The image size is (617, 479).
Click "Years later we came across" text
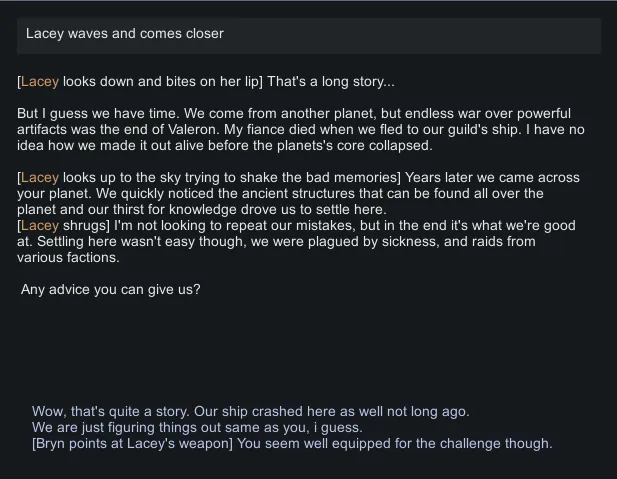point(492,177)
